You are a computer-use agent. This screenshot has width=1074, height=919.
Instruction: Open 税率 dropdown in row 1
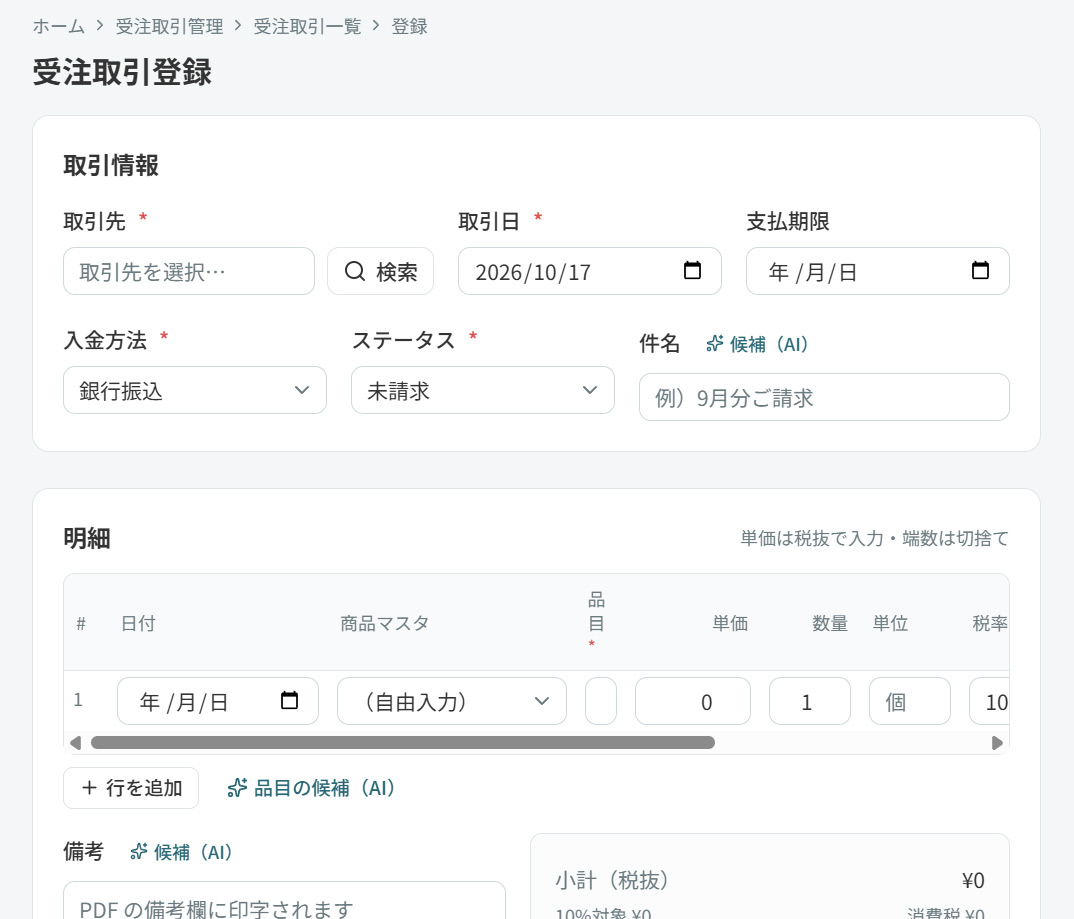(989, 701)
